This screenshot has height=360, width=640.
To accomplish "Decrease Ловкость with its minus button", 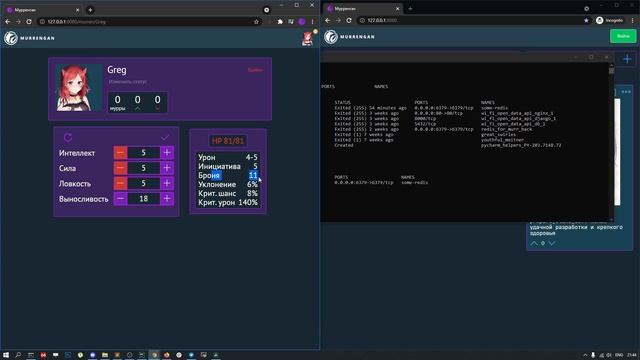I will tap(120, 183).
